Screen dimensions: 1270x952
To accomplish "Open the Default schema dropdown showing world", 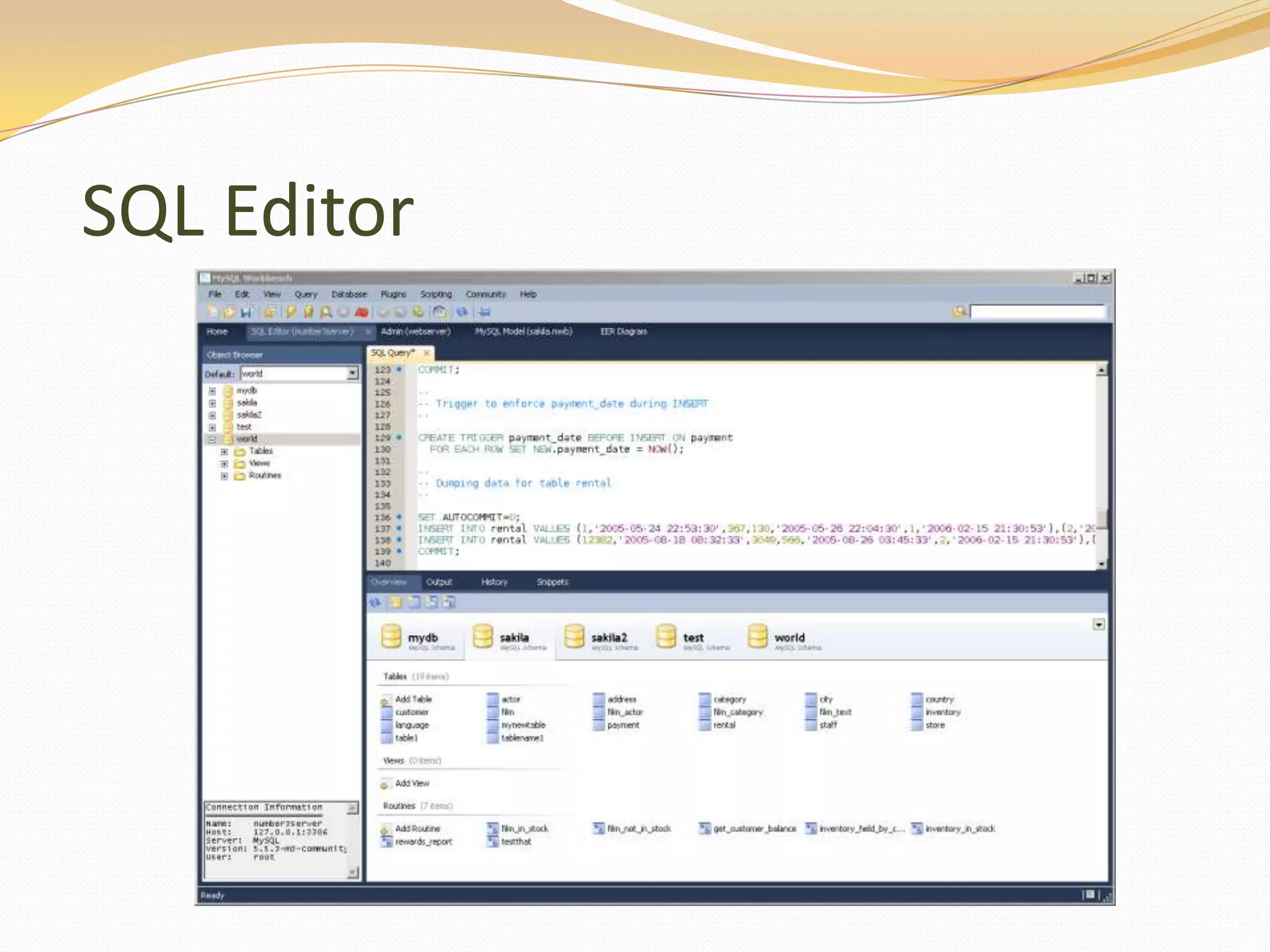I will point(352,374).
